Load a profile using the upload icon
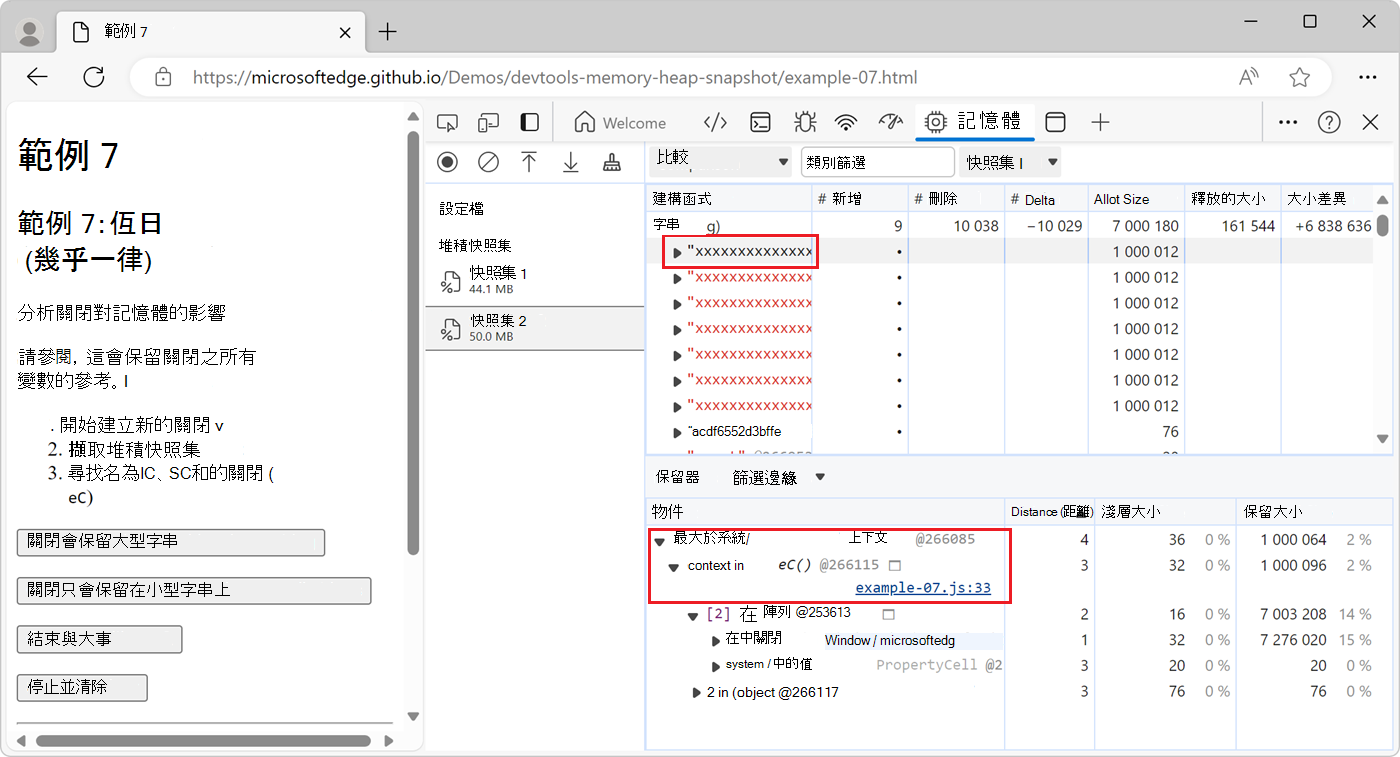Image resolution: width=1400 pixels, height=757 pixels. click(x=529, y=161)
